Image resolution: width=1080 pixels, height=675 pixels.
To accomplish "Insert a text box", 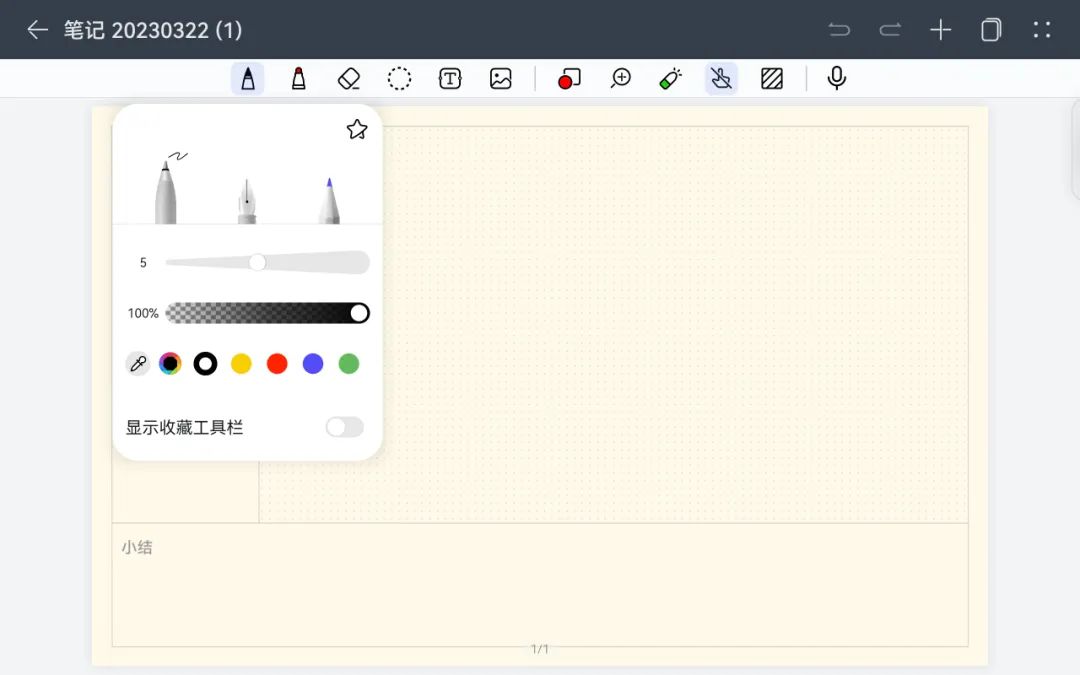I will pyautogui.click(x=450, y=79).
